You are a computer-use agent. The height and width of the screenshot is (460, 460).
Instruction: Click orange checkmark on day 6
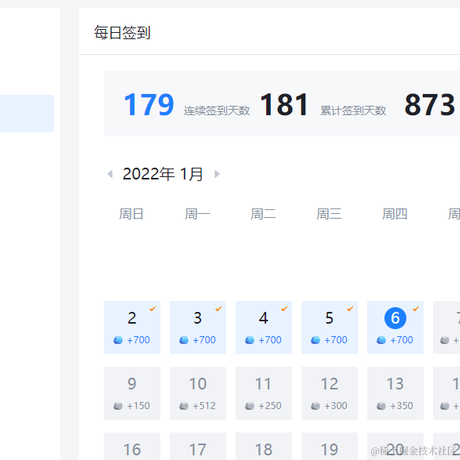tap(416, 309)
